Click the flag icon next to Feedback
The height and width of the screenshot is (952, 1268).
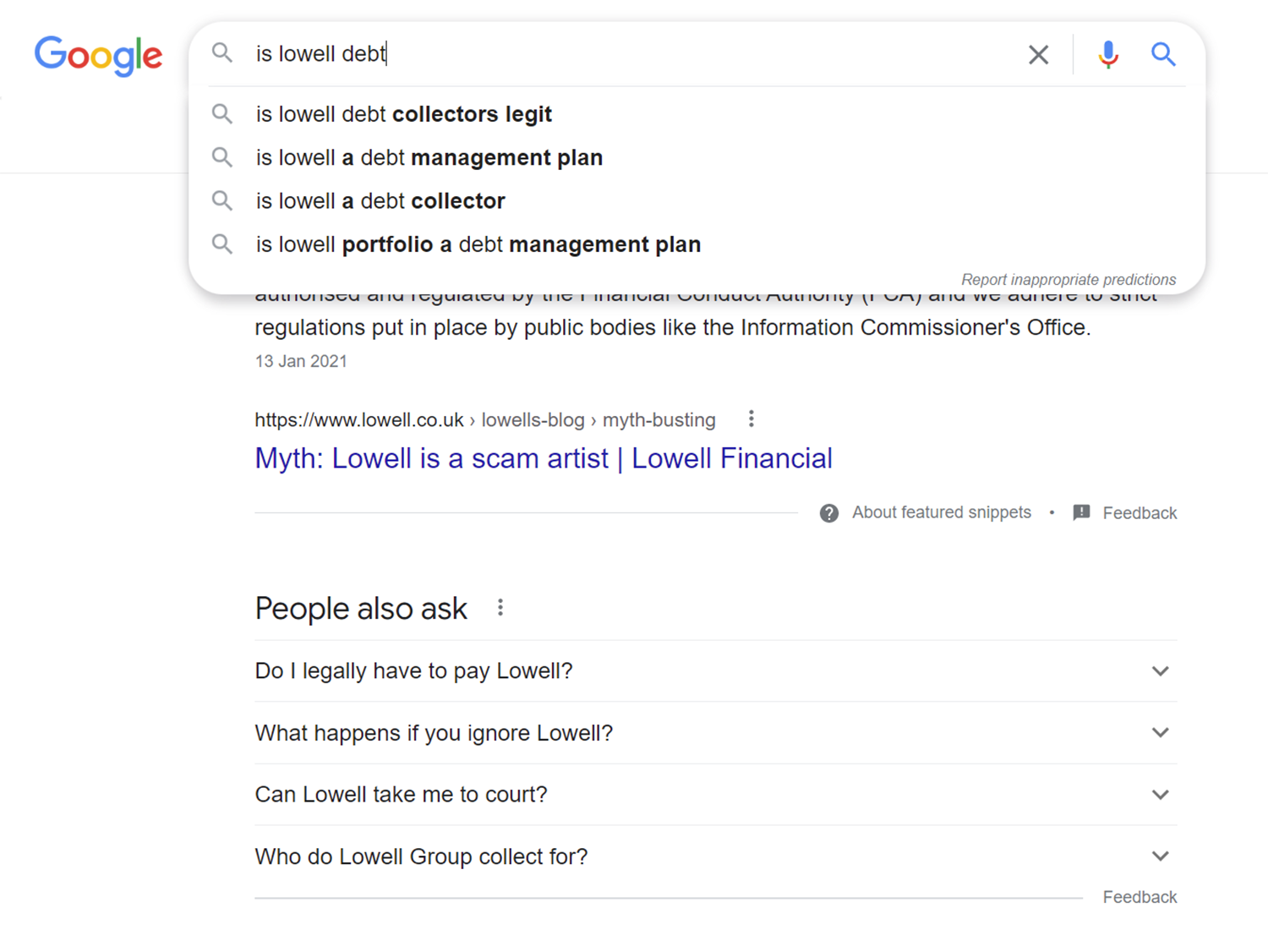[x=1081, y=512]
